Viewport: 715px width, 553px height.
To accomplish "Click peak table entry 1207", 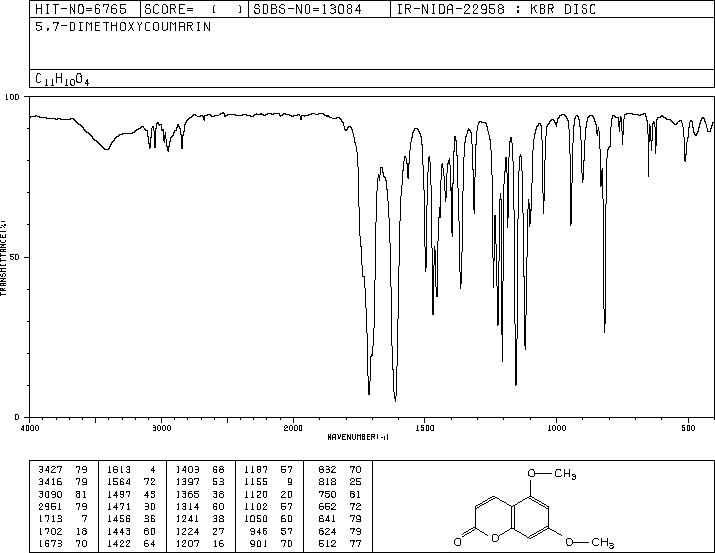I will (x=187, y=543).
